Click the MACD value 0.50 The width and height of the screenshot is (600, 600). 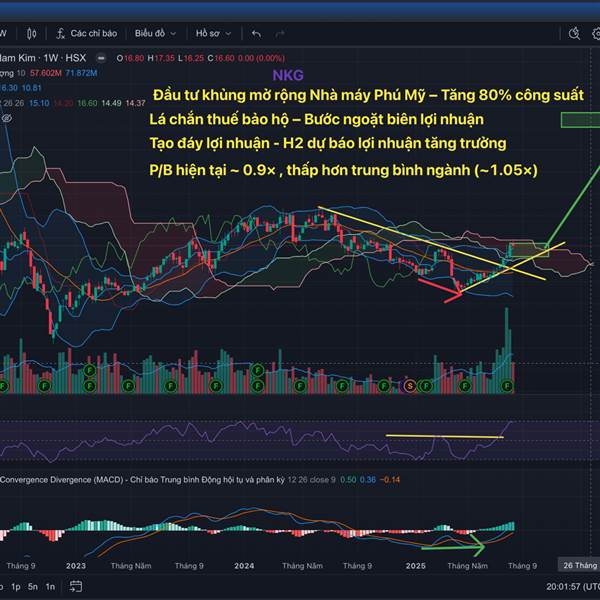tap(348, 479)
